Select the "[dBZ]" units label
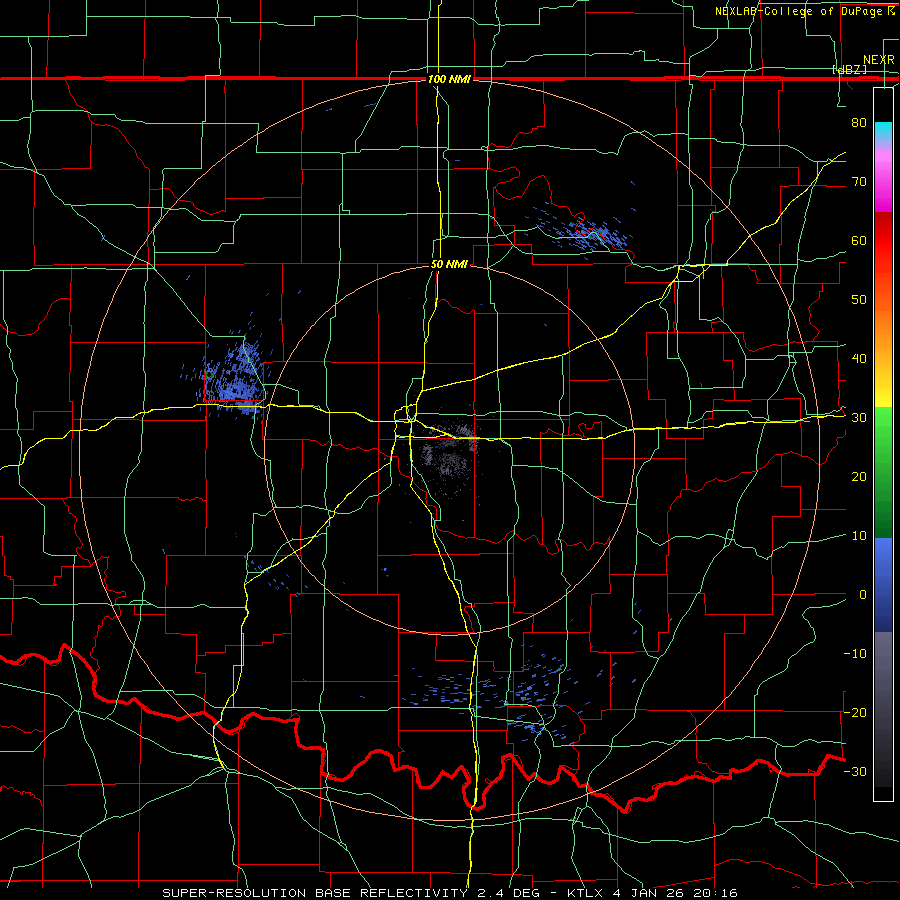 850,69
